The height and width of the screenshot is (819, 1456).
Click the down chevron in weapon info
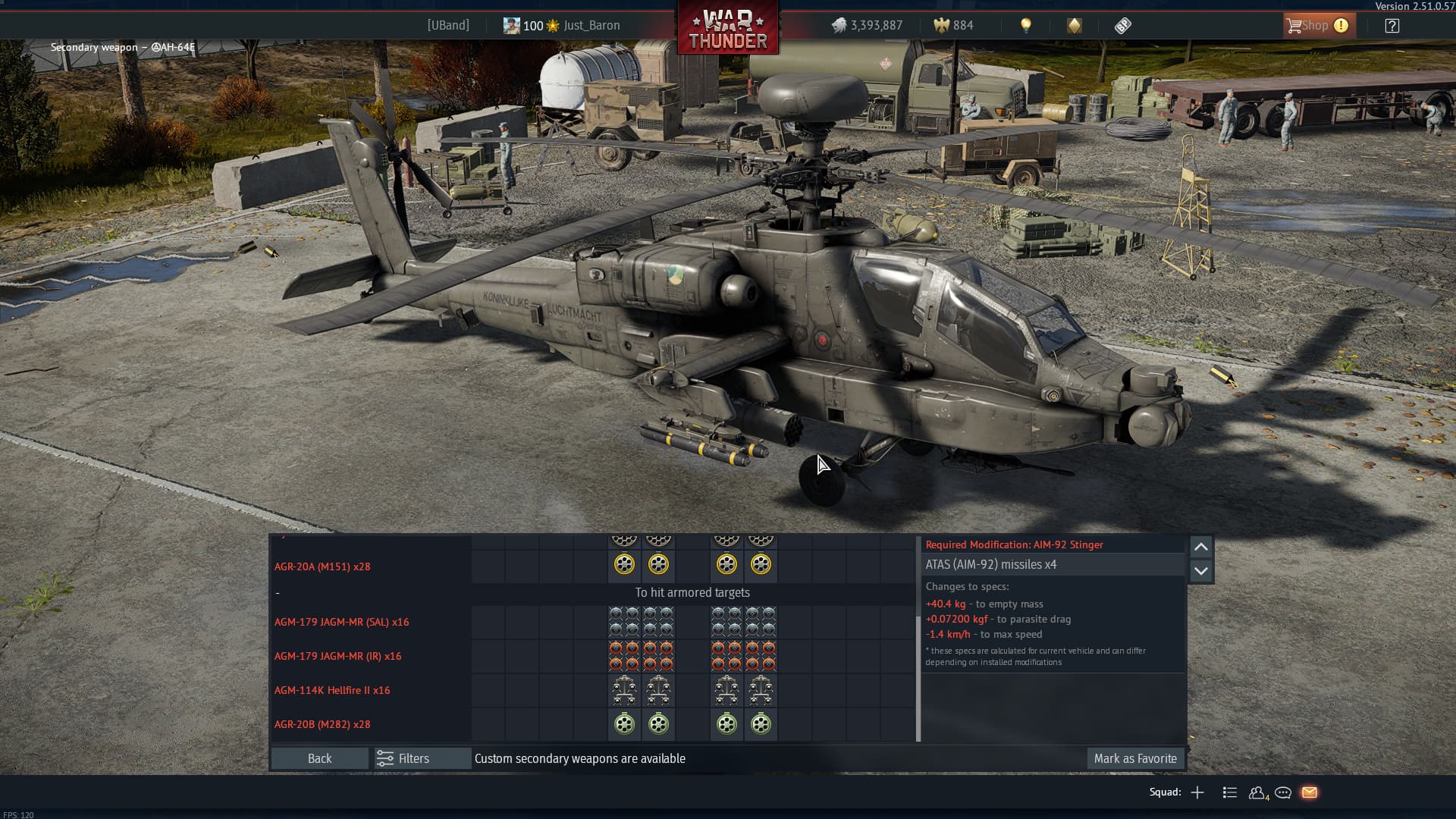(1201, 571)
